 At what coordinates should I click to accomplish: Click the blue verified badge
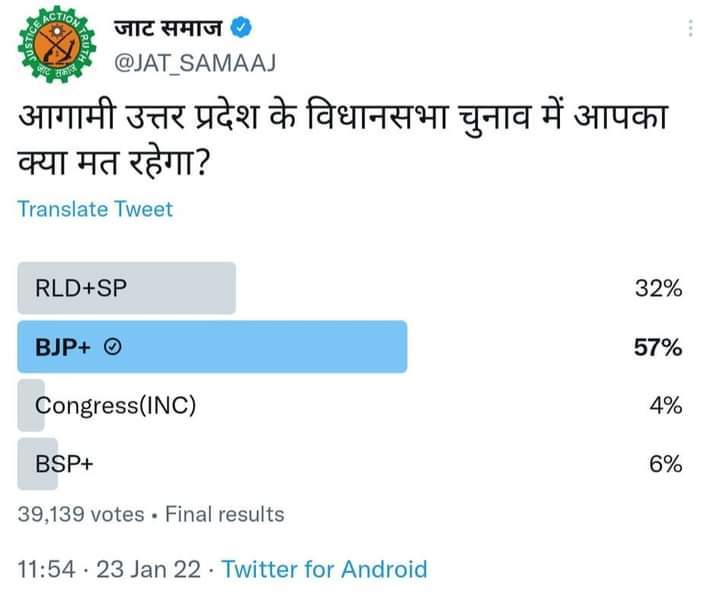(x=241, y=28)
